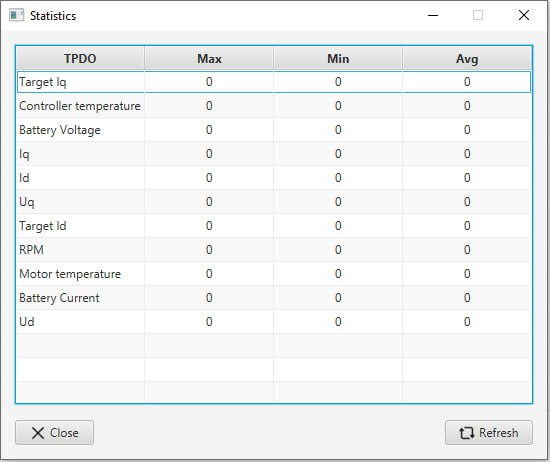
Task: Select the Iq row
Action: tap(274, 154)
